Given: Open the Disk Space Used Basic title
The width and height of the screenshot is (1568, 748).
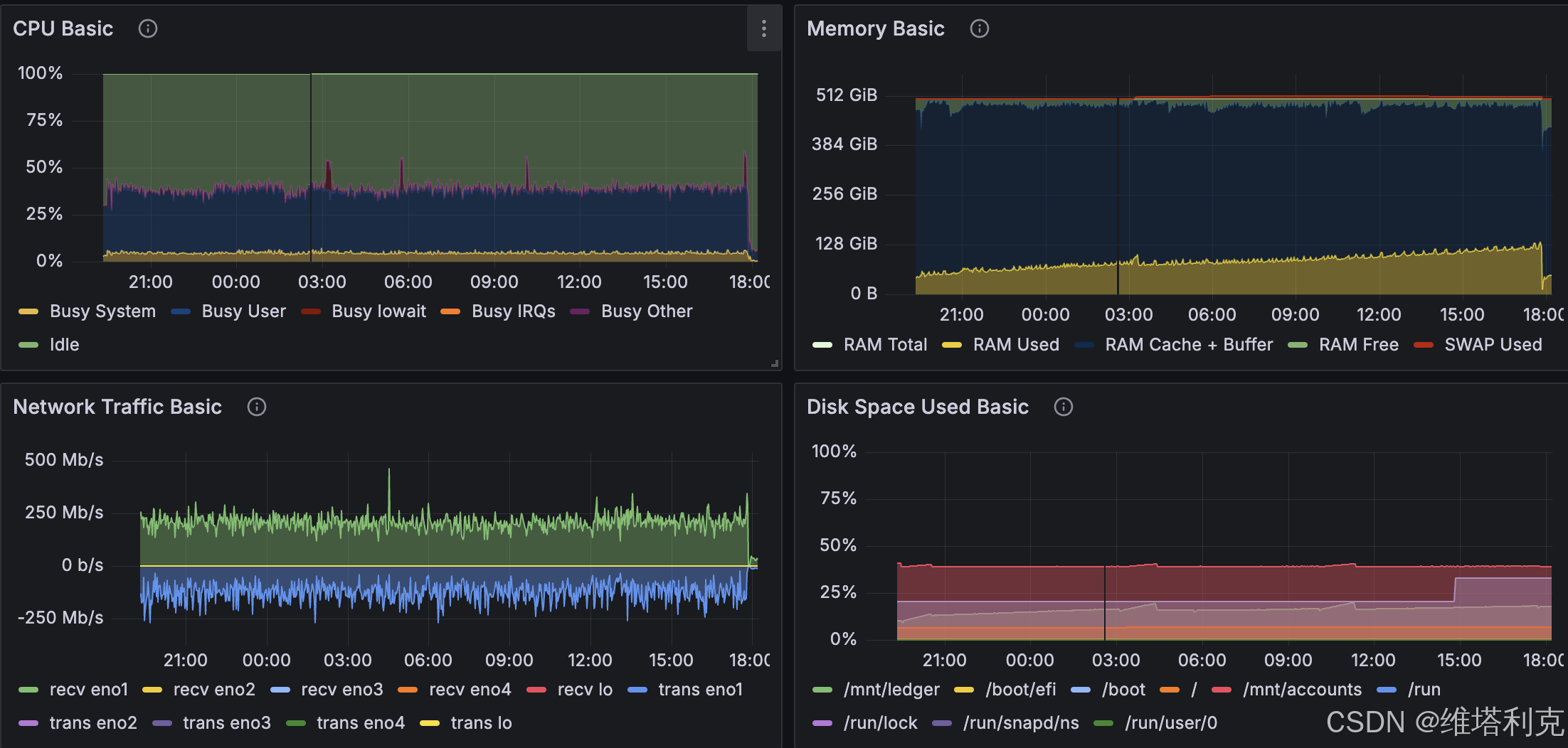Looking at the screenshot, I should point(918,407).
